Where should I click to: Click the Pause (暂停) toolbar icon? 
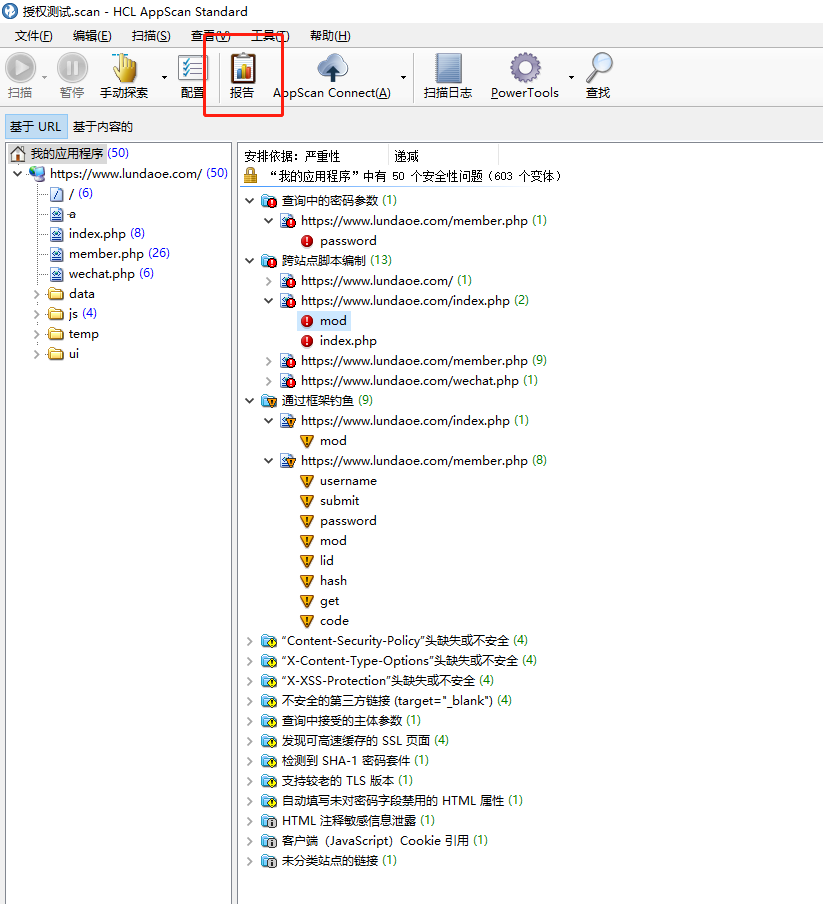72,68
